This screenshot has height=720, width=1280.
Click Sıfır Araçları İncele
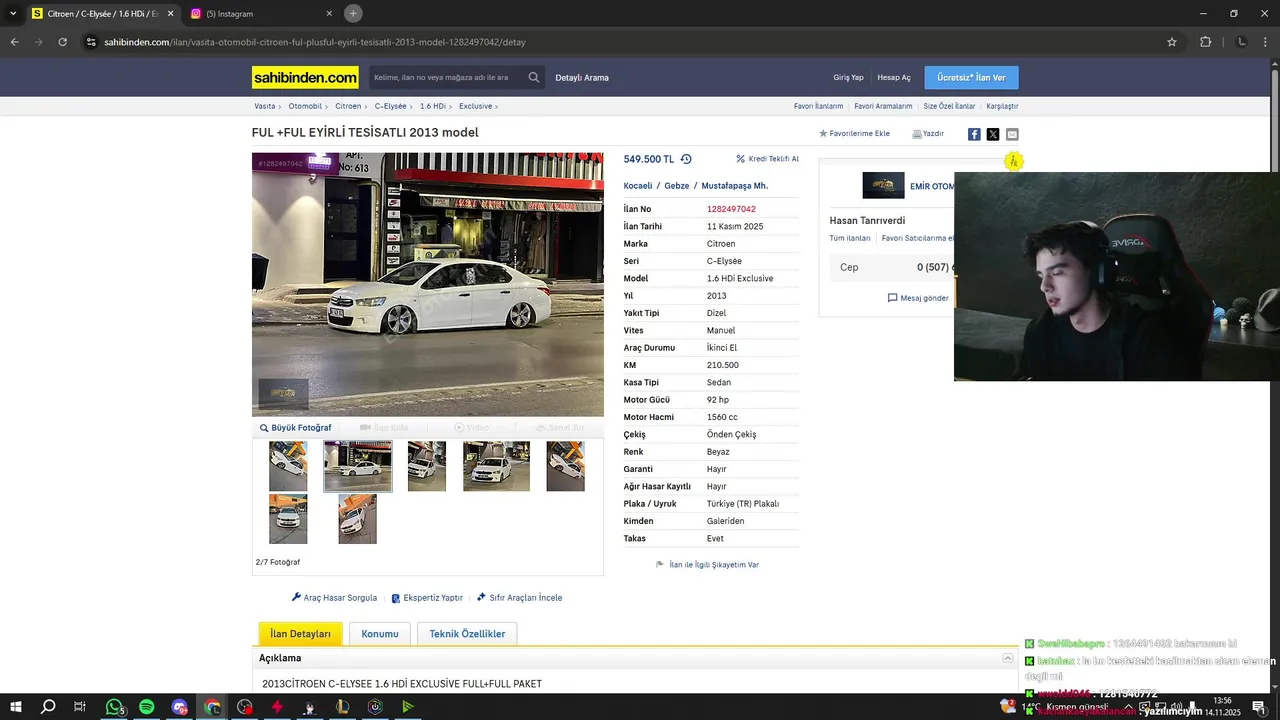coord(519,598)
